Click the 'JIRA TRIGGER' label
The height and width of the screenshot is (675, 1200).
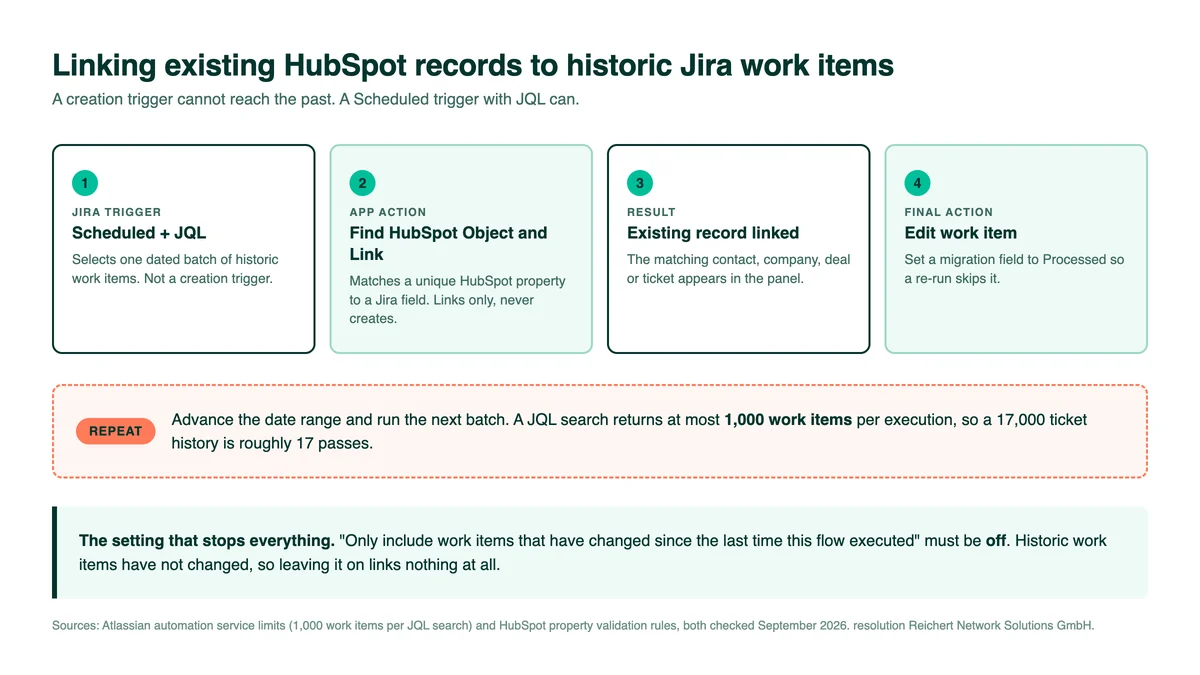click(116, 212)
